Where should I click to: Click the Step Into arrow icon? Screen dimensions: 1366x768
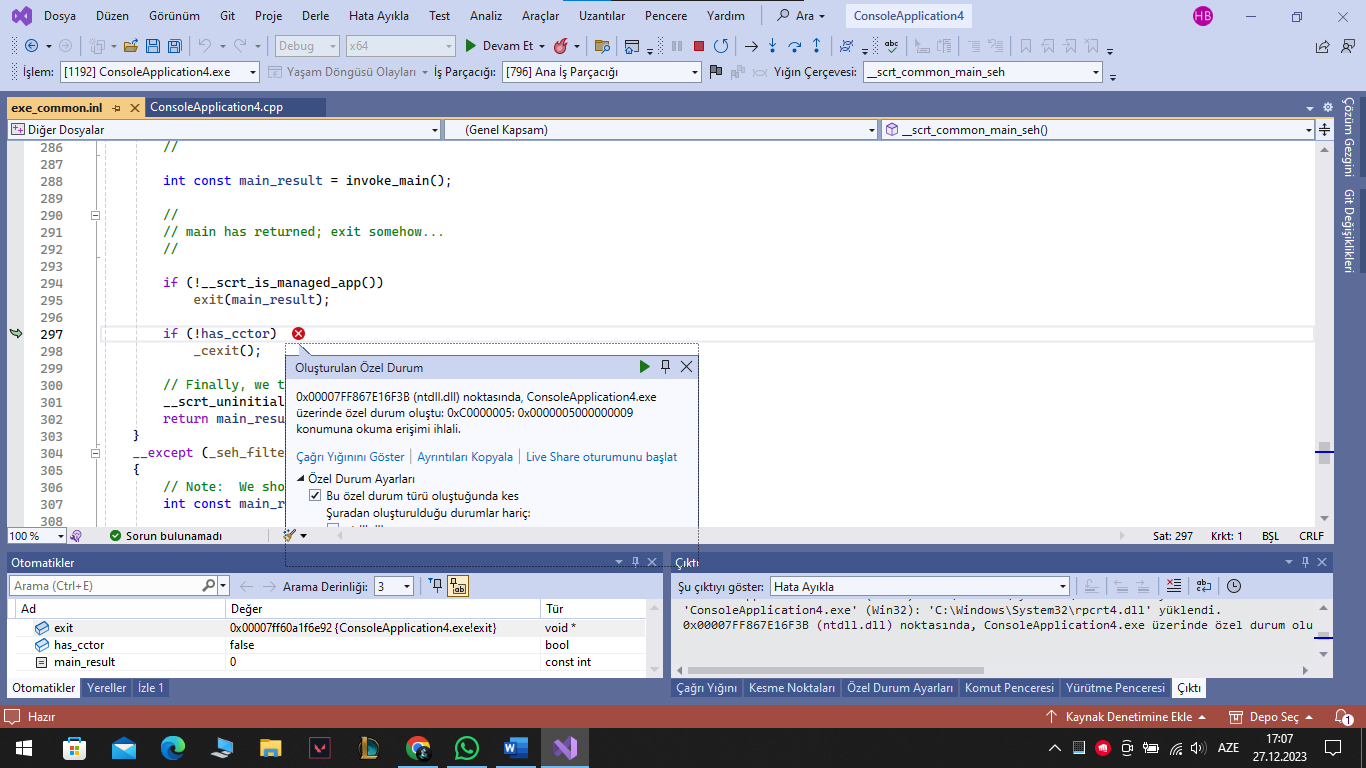click(773, 46)
